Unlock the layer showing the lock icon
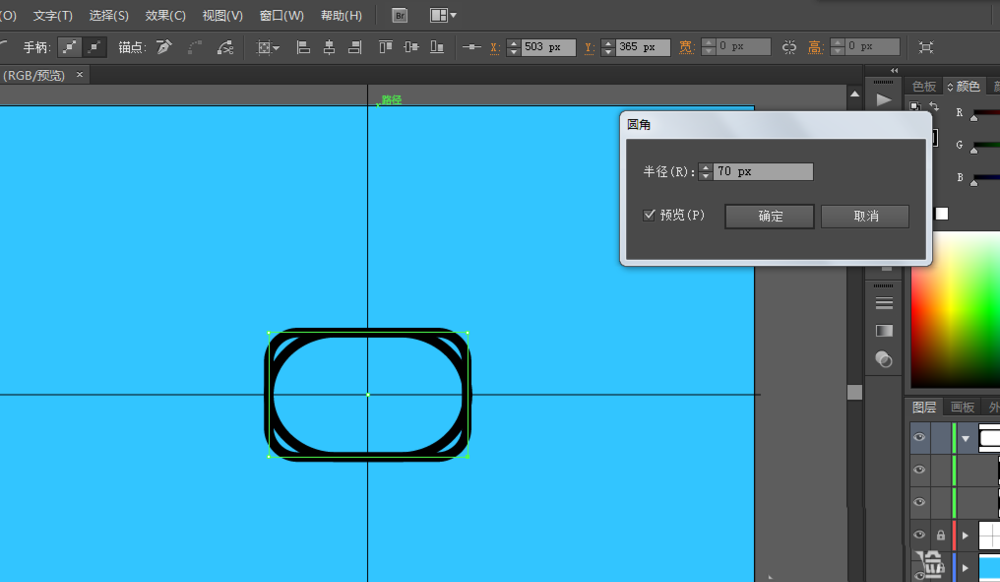The height and width of the screenshot is (582, 1000). tap(941, 534)
